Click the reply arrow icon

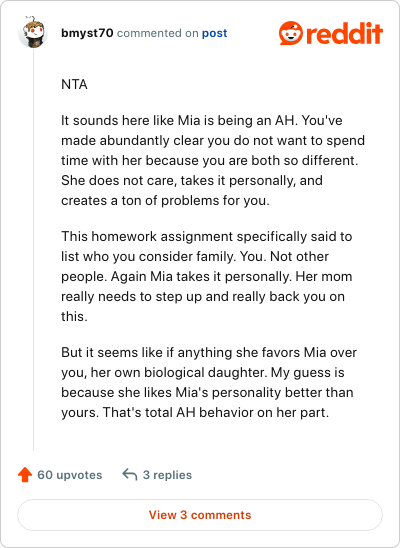(130, 475)
